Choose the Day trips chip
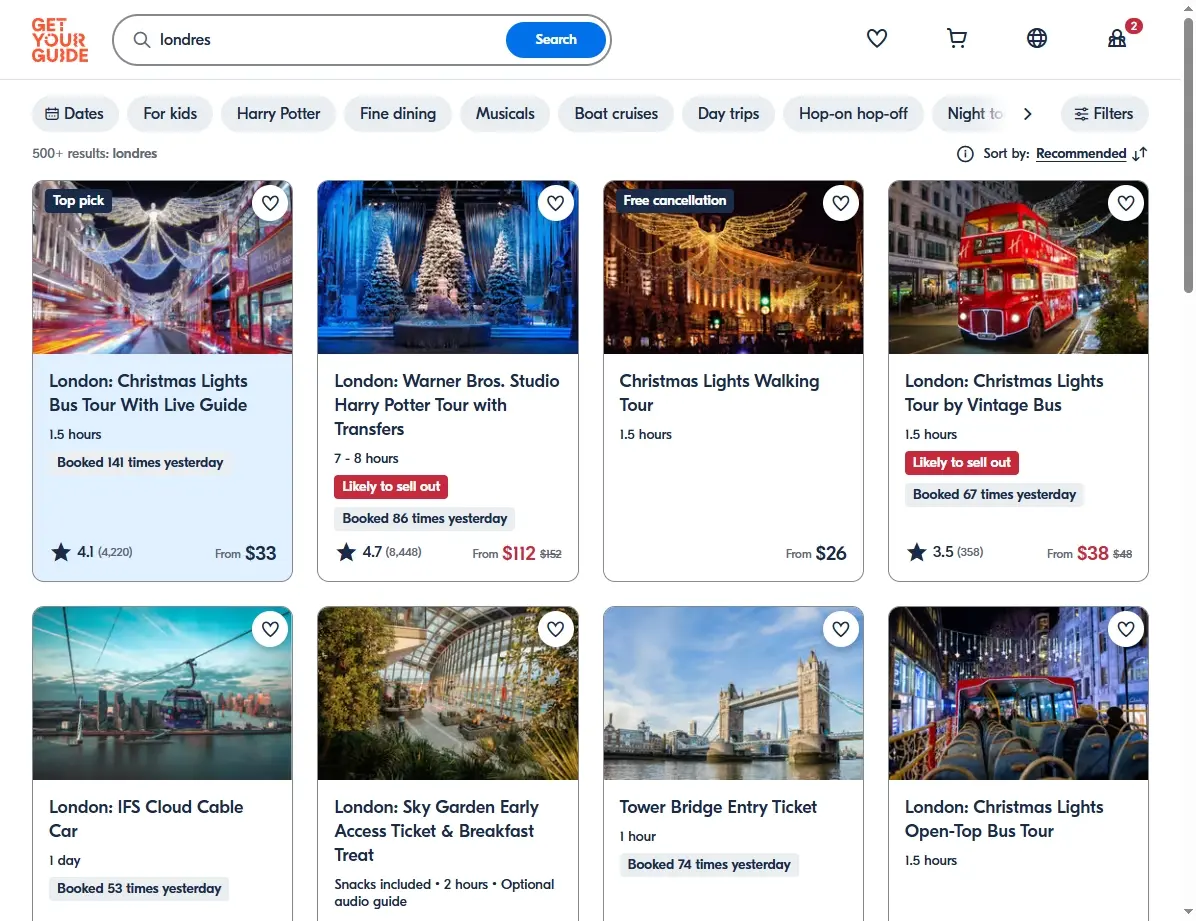Viewport: 1196px width, 921px height. [x=728, y=114]
